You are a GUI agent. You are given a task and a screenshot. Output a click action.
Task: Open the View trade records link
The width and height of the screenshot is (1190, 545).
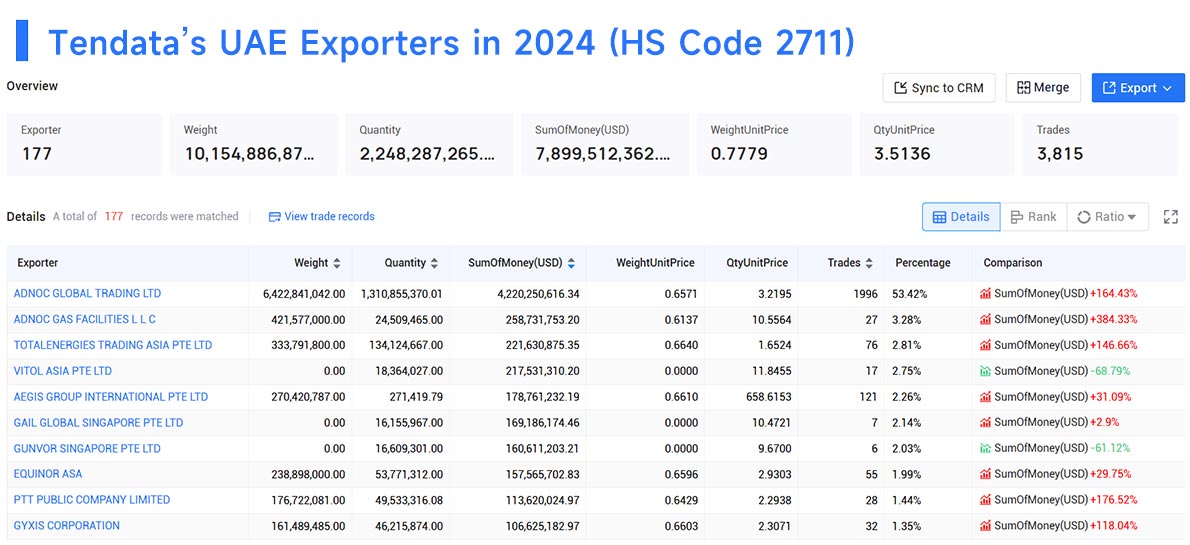click(322, 216)
